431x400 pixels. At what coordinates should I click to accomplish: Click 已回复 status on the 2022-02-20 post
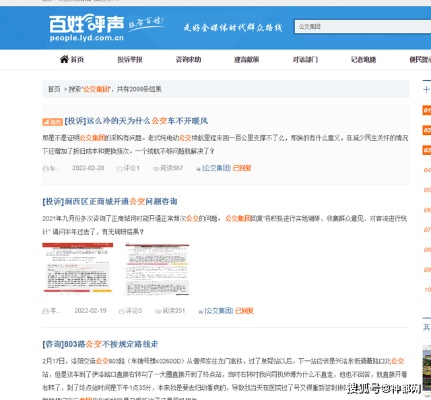click(242, 168)
